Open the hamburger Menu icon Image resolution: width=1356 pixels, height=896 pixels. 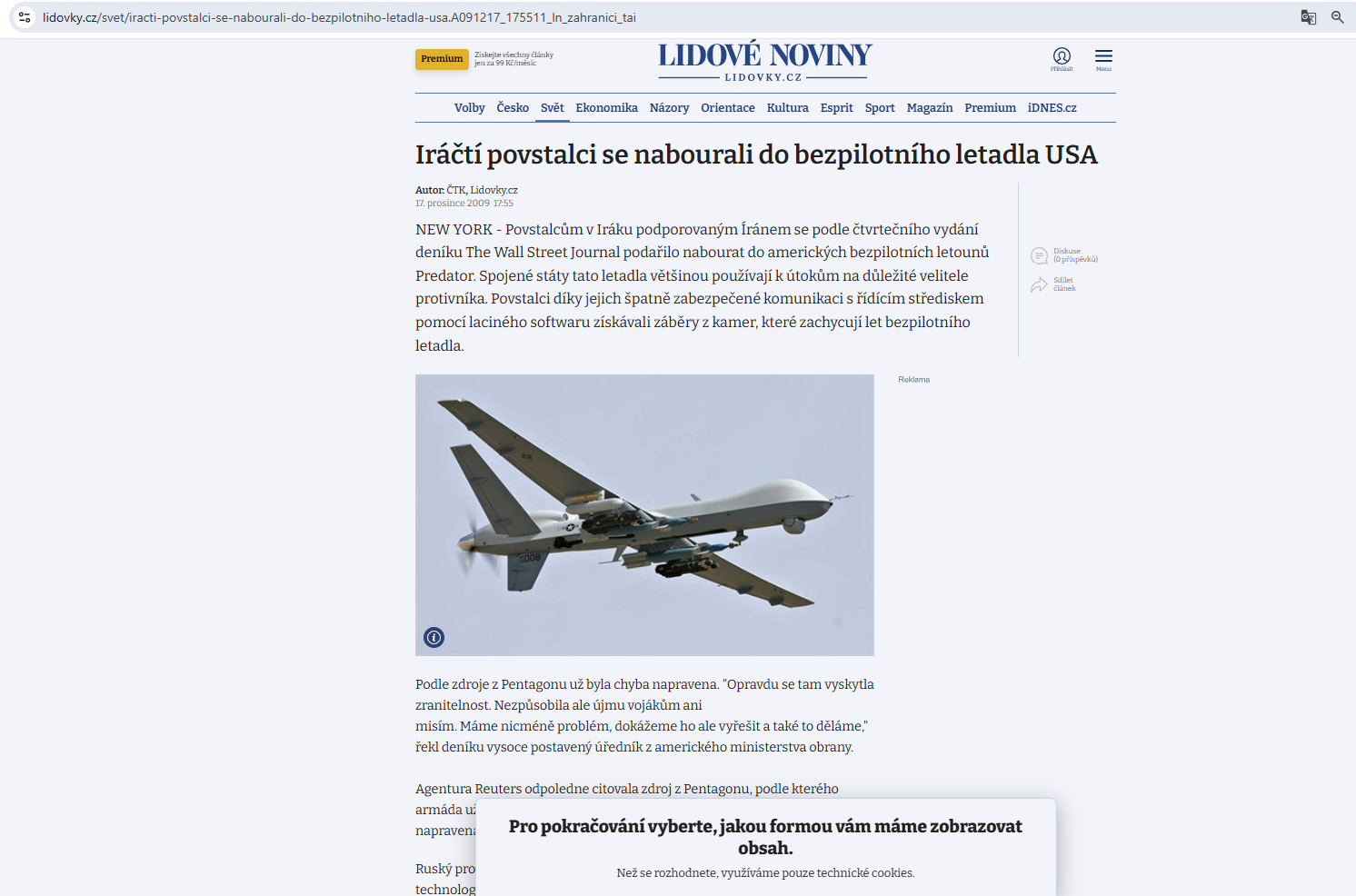coord(1103,56)
